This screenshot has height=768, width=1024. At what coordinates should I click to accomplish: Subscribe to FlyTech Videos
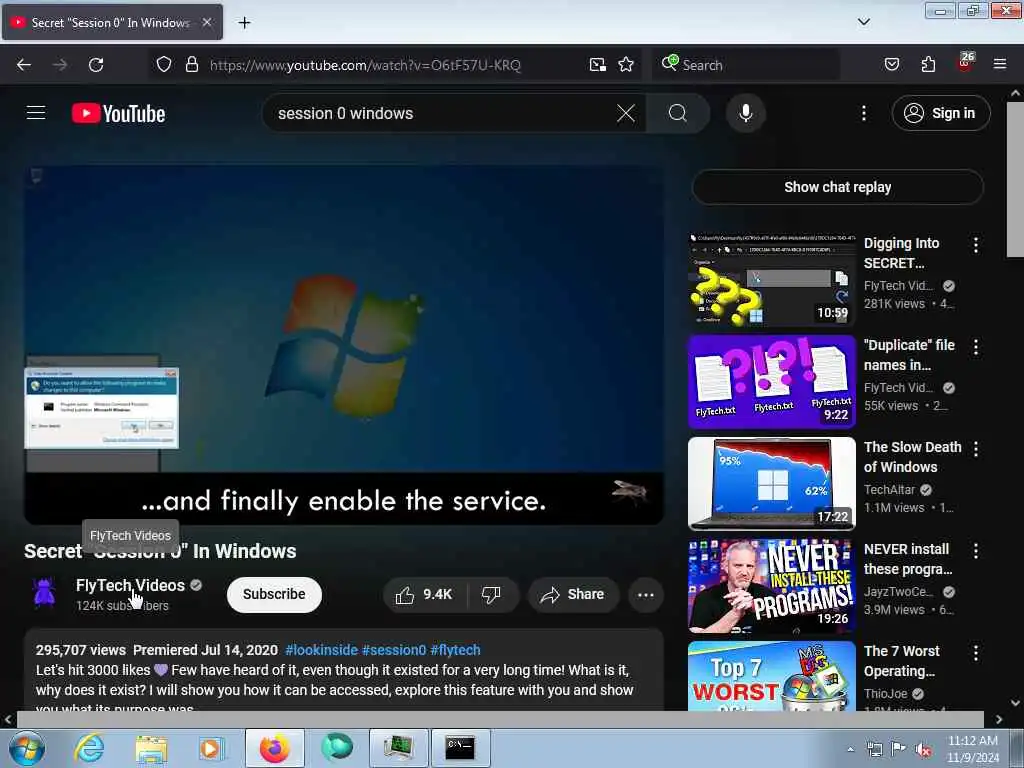pos(274,594)
